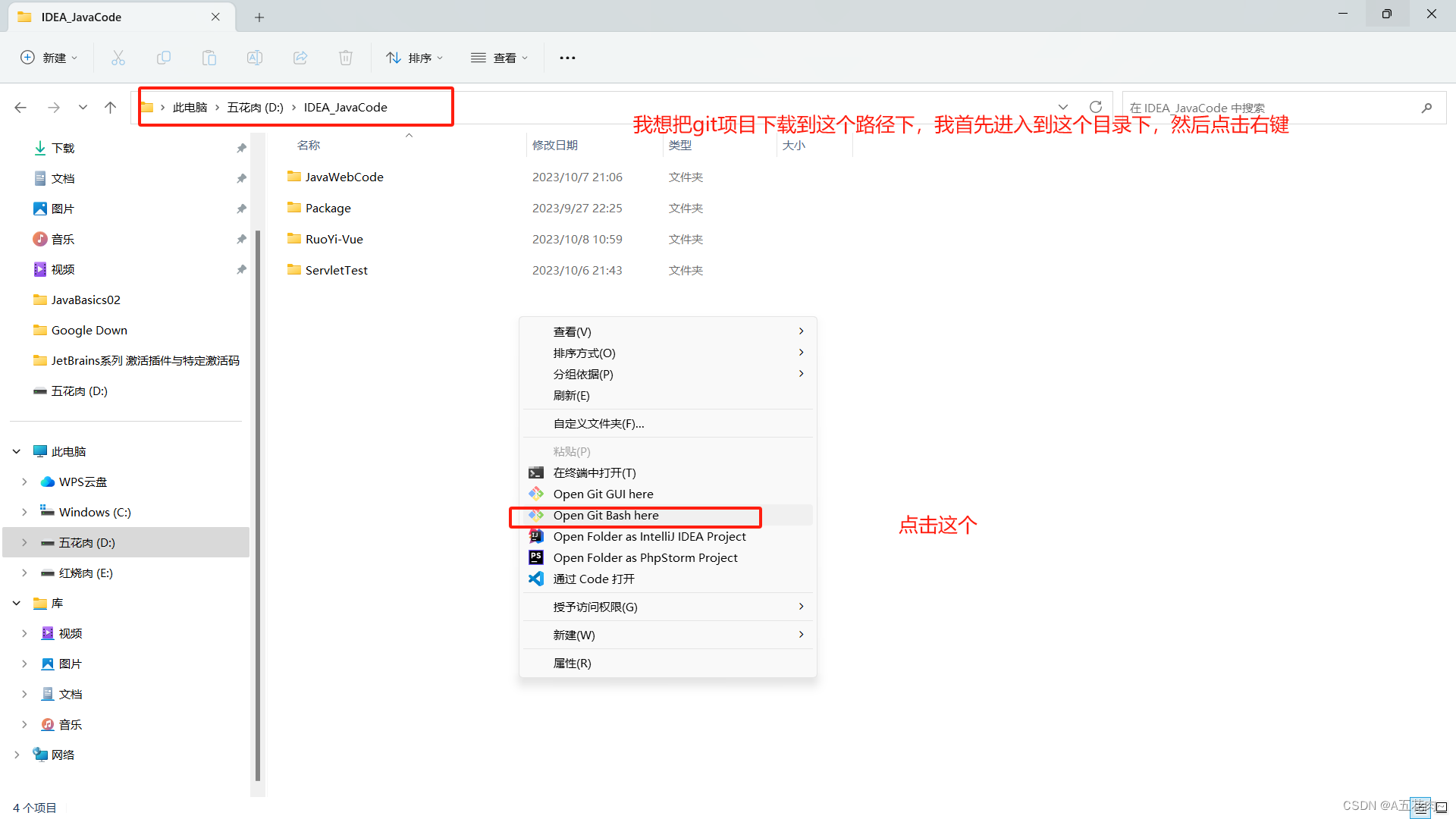Screen dimensions: 1456x819
Task: Click the Cut scissors icon in toolbar
Action: click(x=118, y=58)
